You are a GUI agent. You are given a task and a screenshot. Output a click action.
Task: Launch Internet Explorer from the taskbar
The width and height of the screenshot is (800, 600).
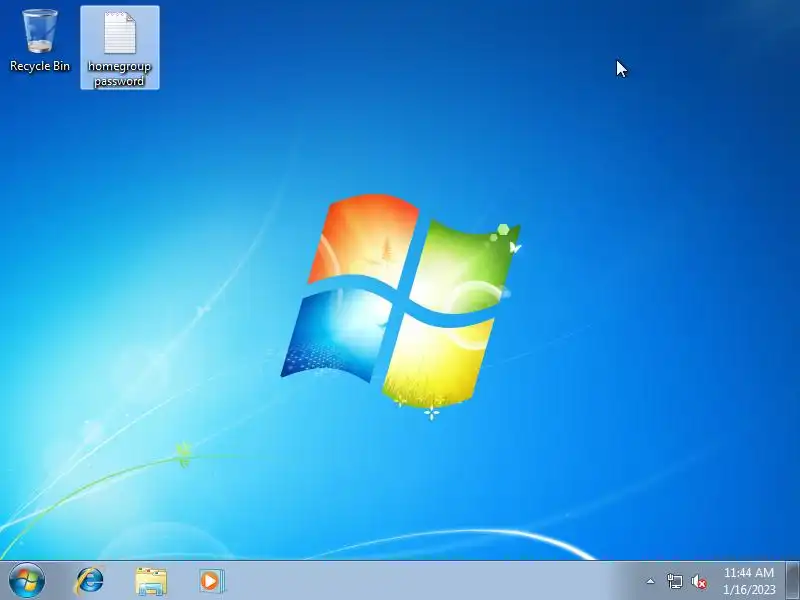click(89, 581)
